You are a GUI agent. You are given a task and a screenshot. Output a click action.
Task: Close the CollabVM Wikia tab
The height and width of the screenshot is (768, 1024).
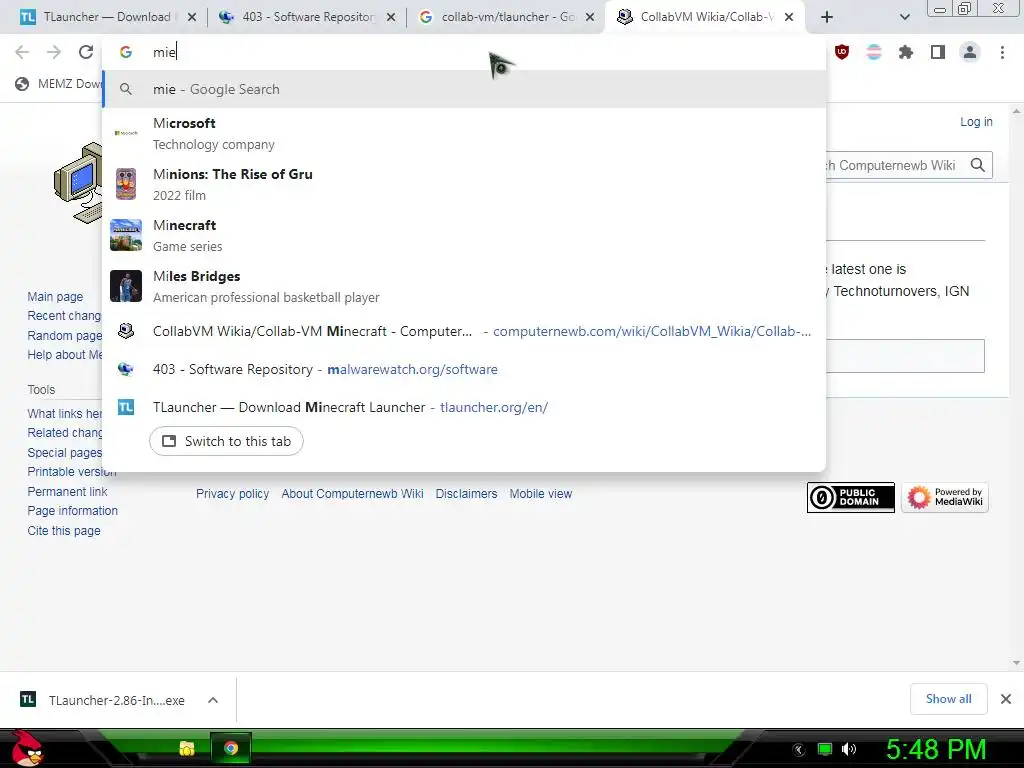point(789,17)
